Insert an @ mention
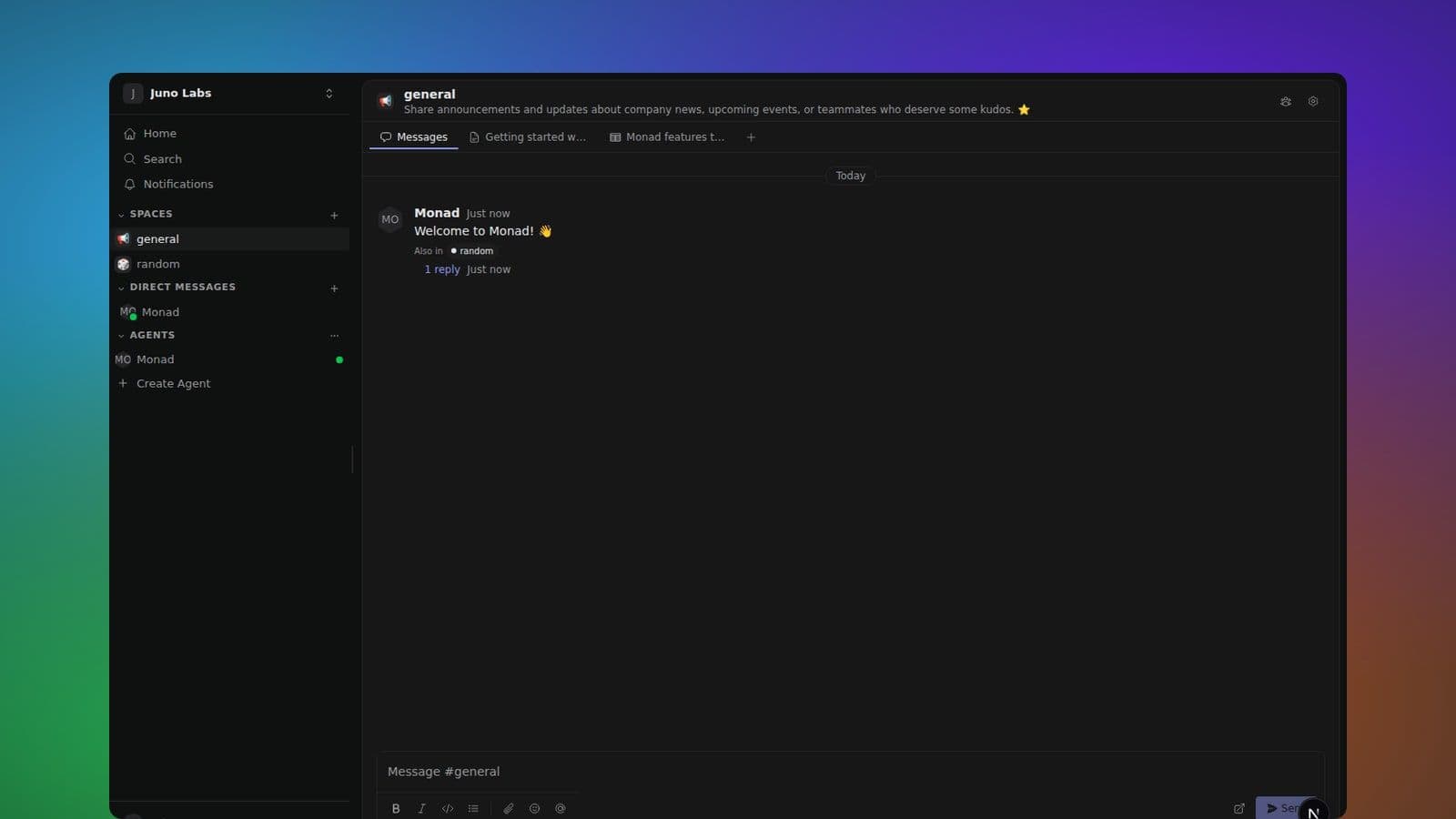 [x=561, y=808]
